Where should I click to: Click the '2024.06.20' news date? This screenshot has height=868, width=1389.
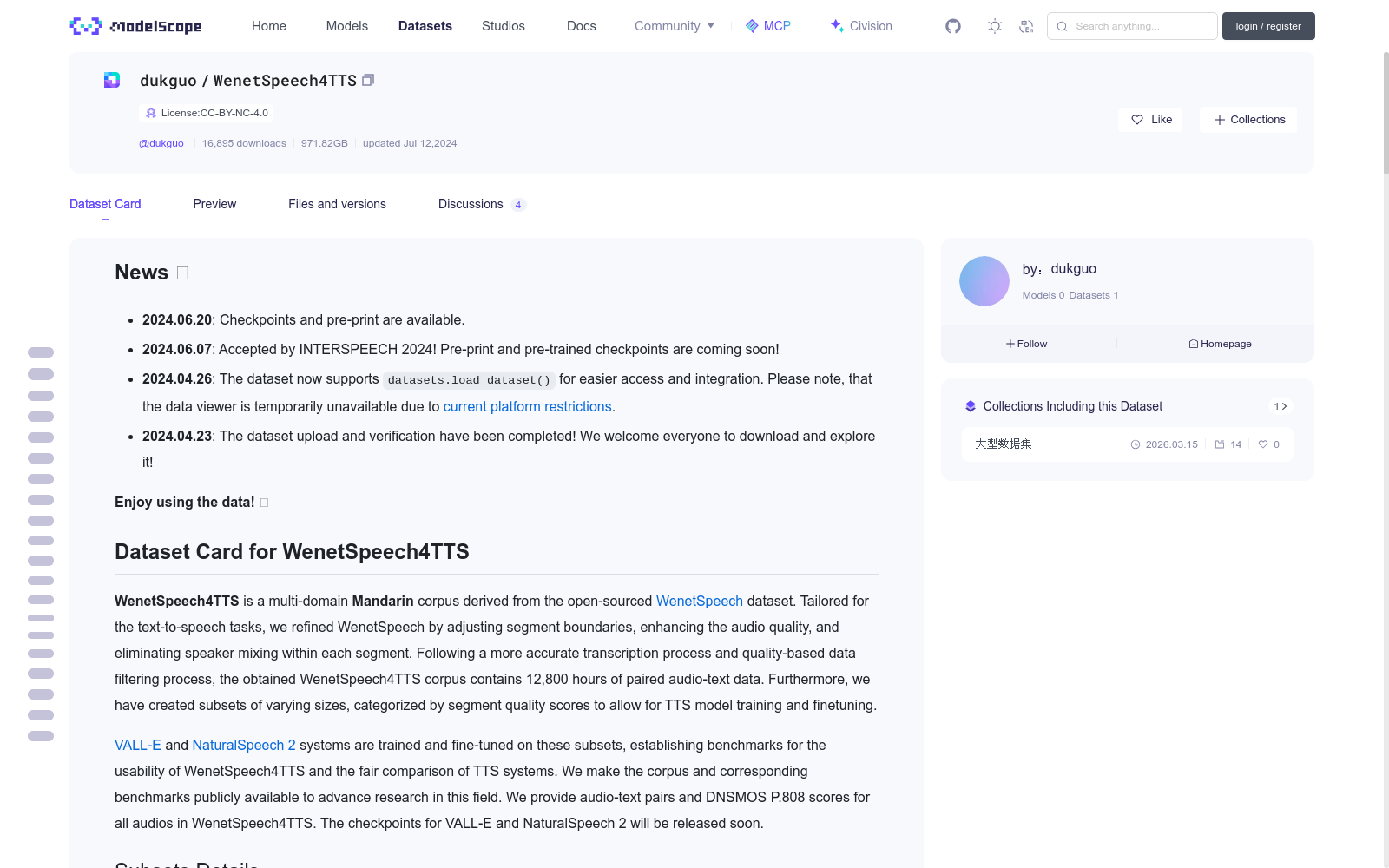(x=177, y=319)
